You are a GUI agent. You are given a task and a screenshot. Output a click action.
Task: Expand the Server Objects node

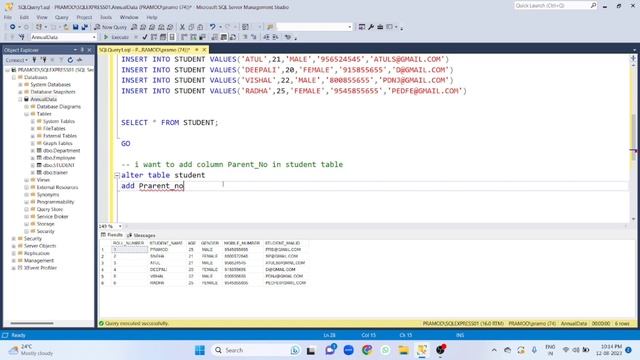14,246
